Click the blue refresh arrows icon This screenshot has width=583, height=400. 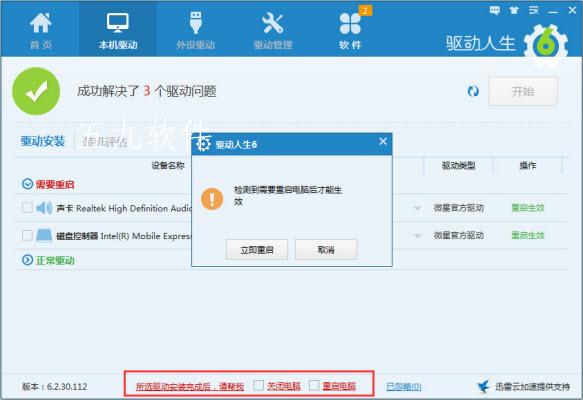[x=473, y=91]
